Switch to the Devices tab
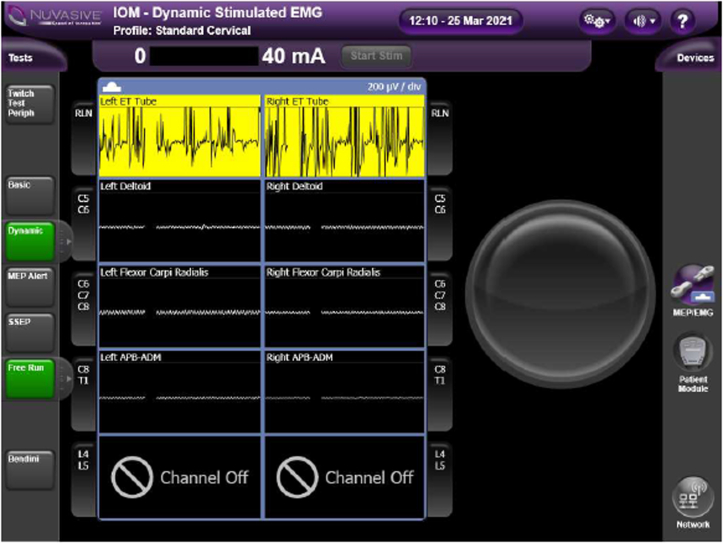Viewport: 723px width, 543px height. click(x=694, y=58)
